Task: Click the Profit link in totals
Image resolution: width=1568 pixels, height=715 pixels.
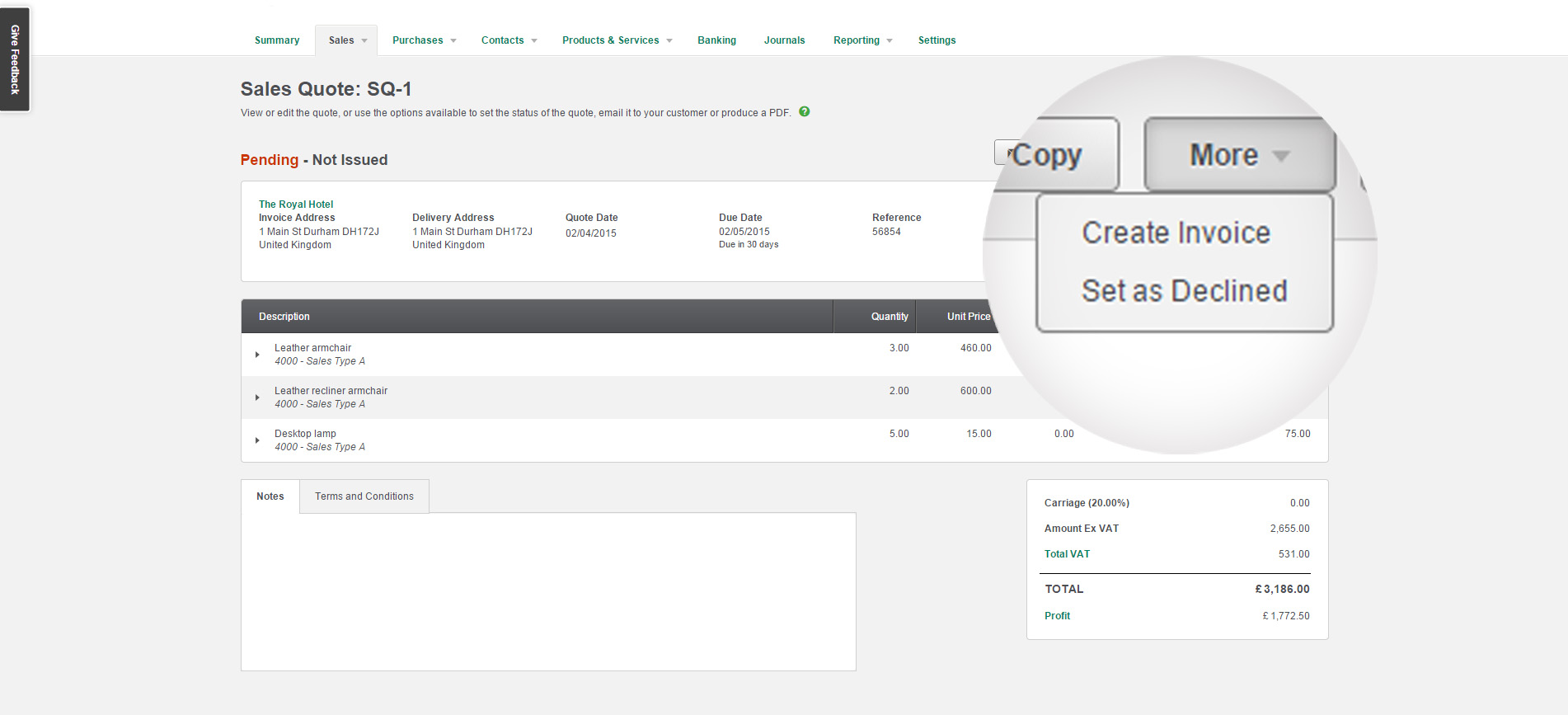Action: [x=1057, y=616]
